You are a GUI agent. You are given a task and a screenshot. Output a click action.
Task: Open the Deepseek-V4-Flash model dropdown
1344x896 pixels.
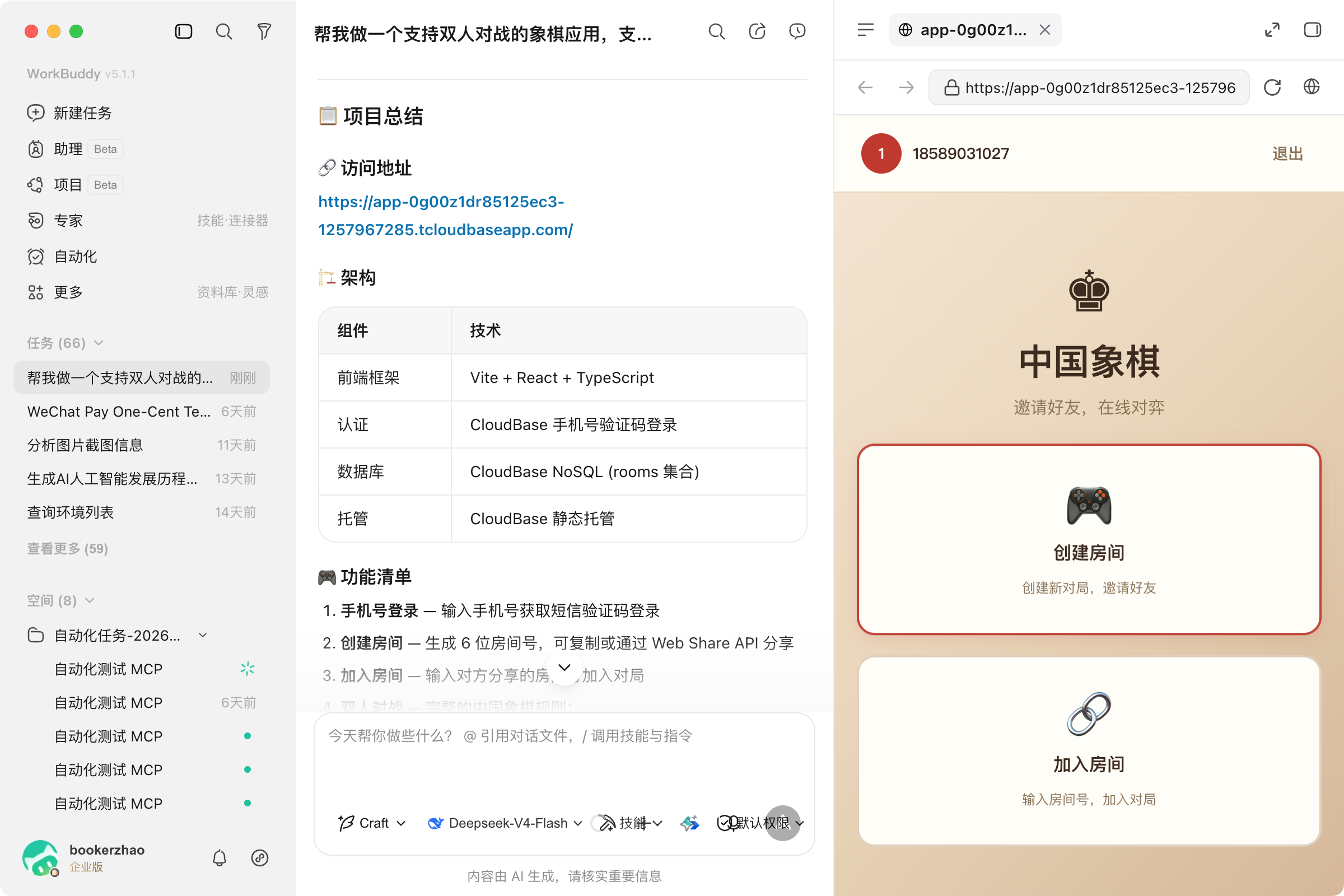click(x=505, y=823)
